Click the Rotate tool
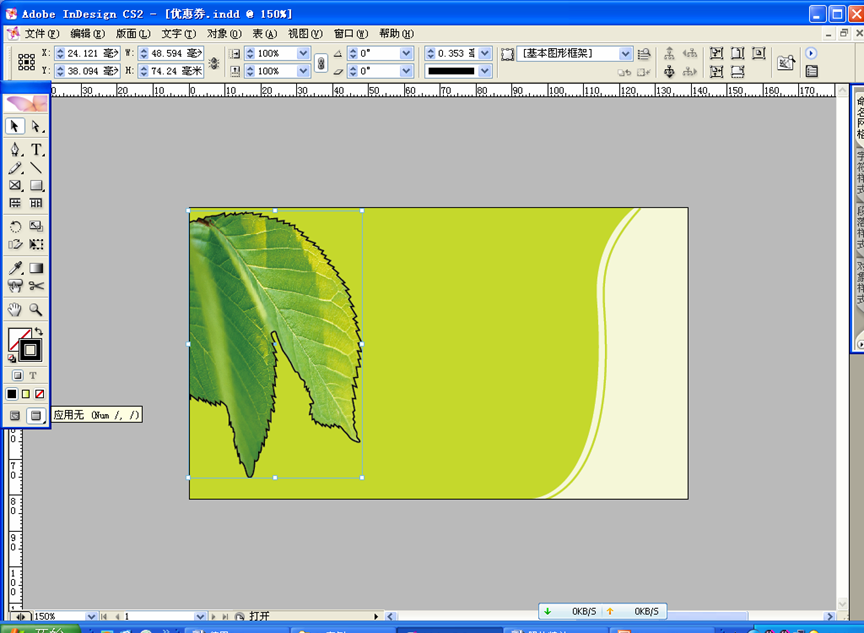This screenshot has height=633, width=864. coord(15,227)
